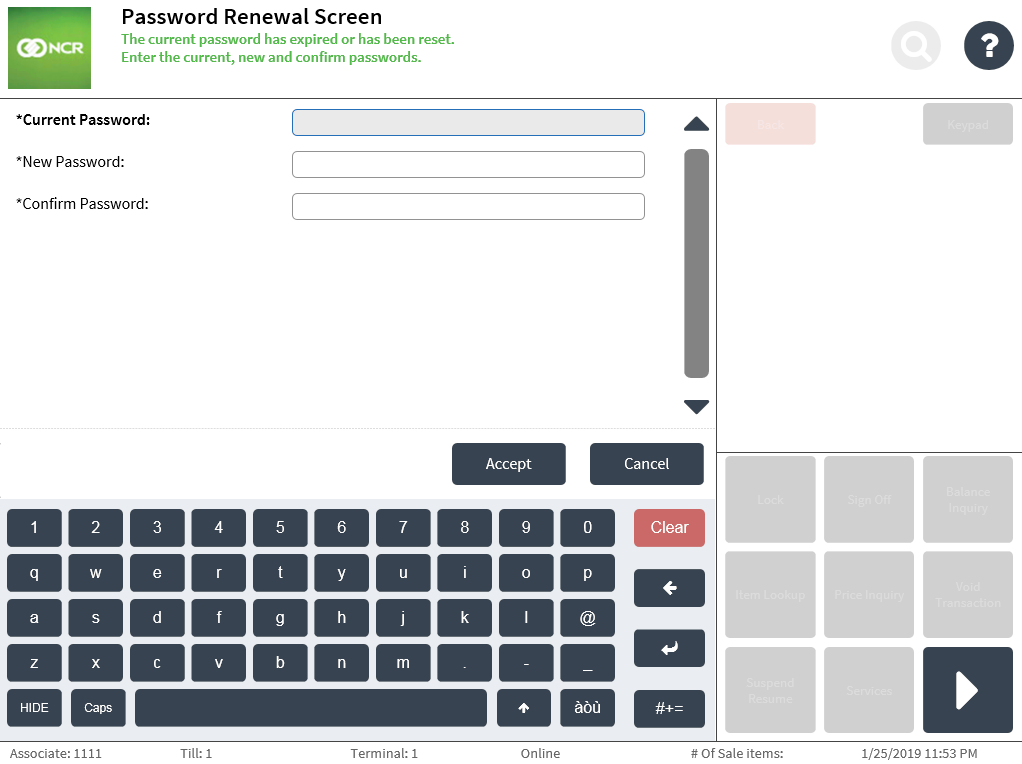Click the Accept button
This screenshot has width=1022, height=764.
[x=508, y=464]
